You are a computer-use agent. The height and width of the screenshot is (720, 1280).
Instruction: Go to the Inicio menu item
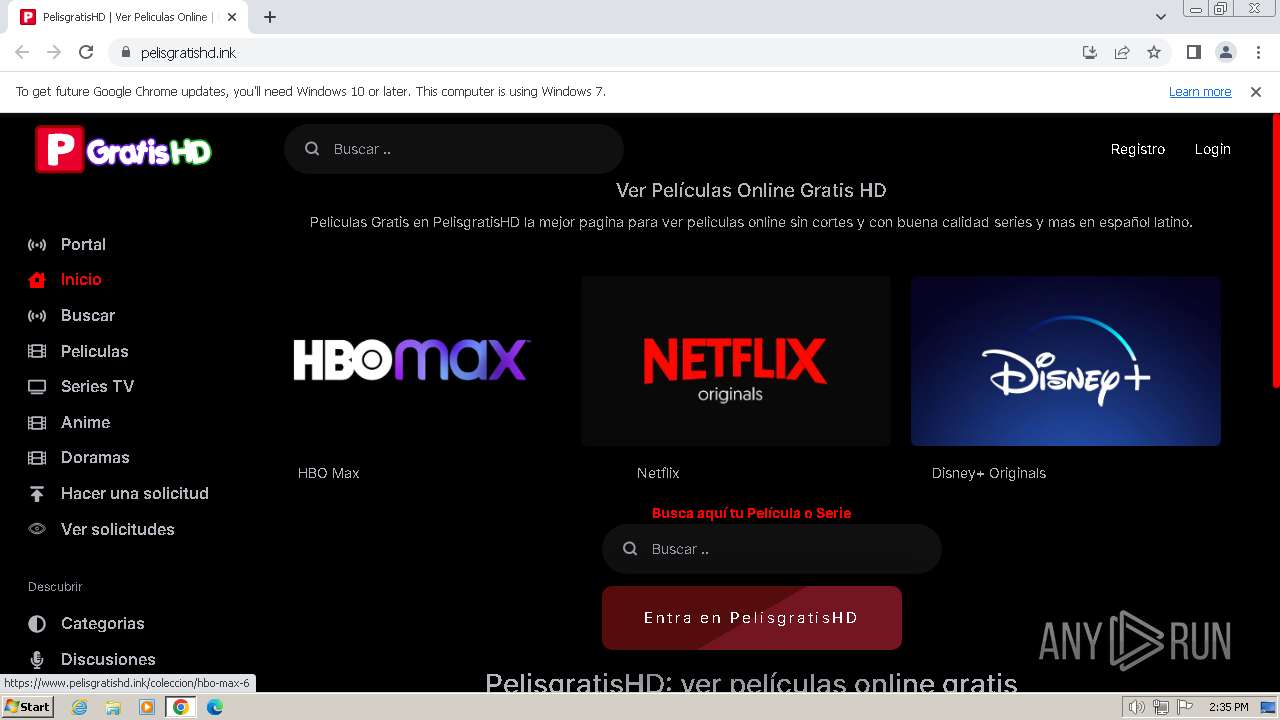(81, 280)
